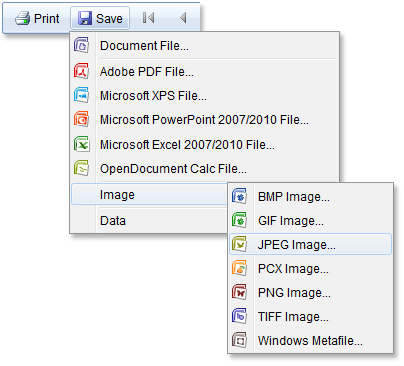Screen dimensions: 404x366
Task: Click the Adobe PDF red icon
Action: click(82, 71)
